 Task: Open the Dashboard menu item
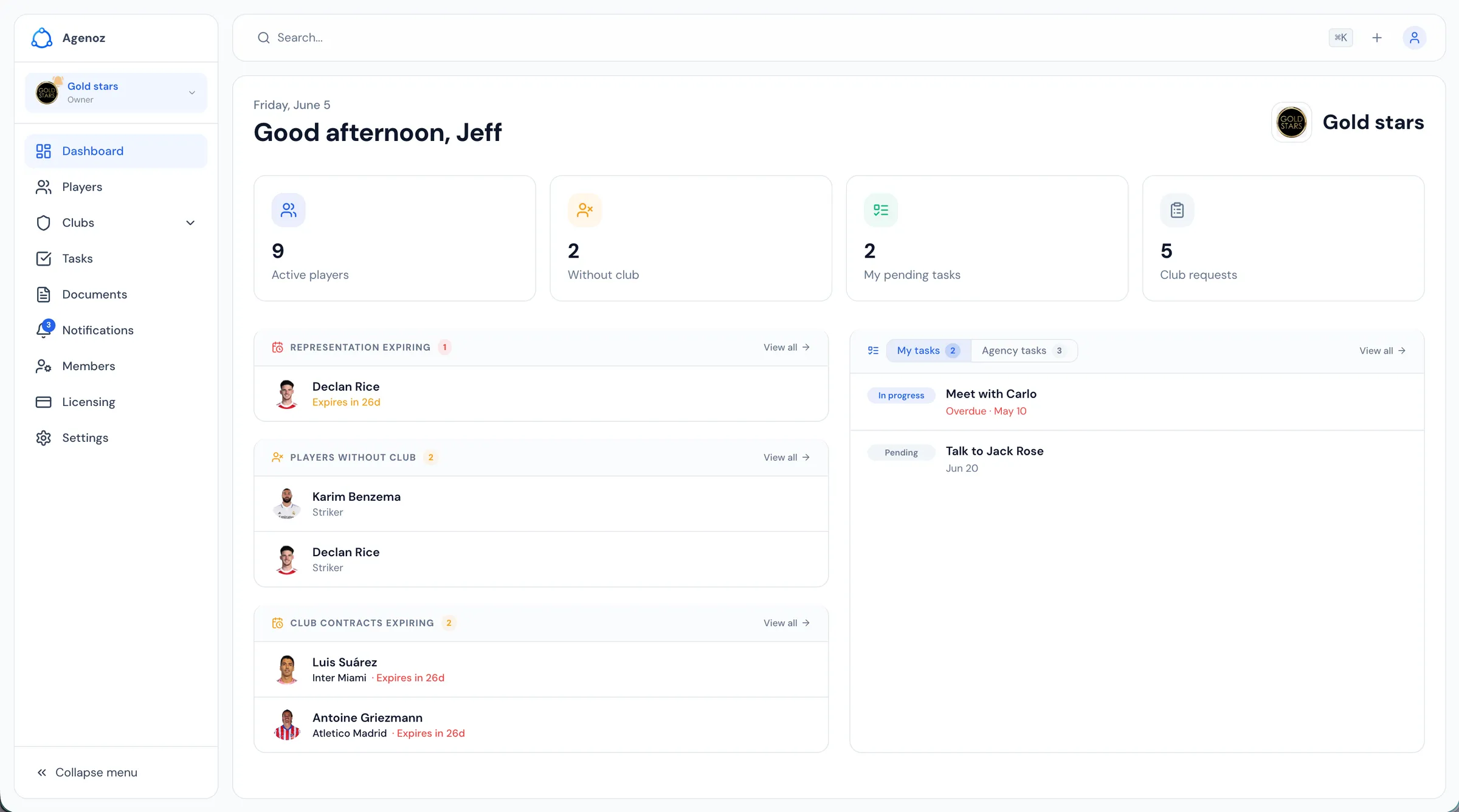(116, 151)
